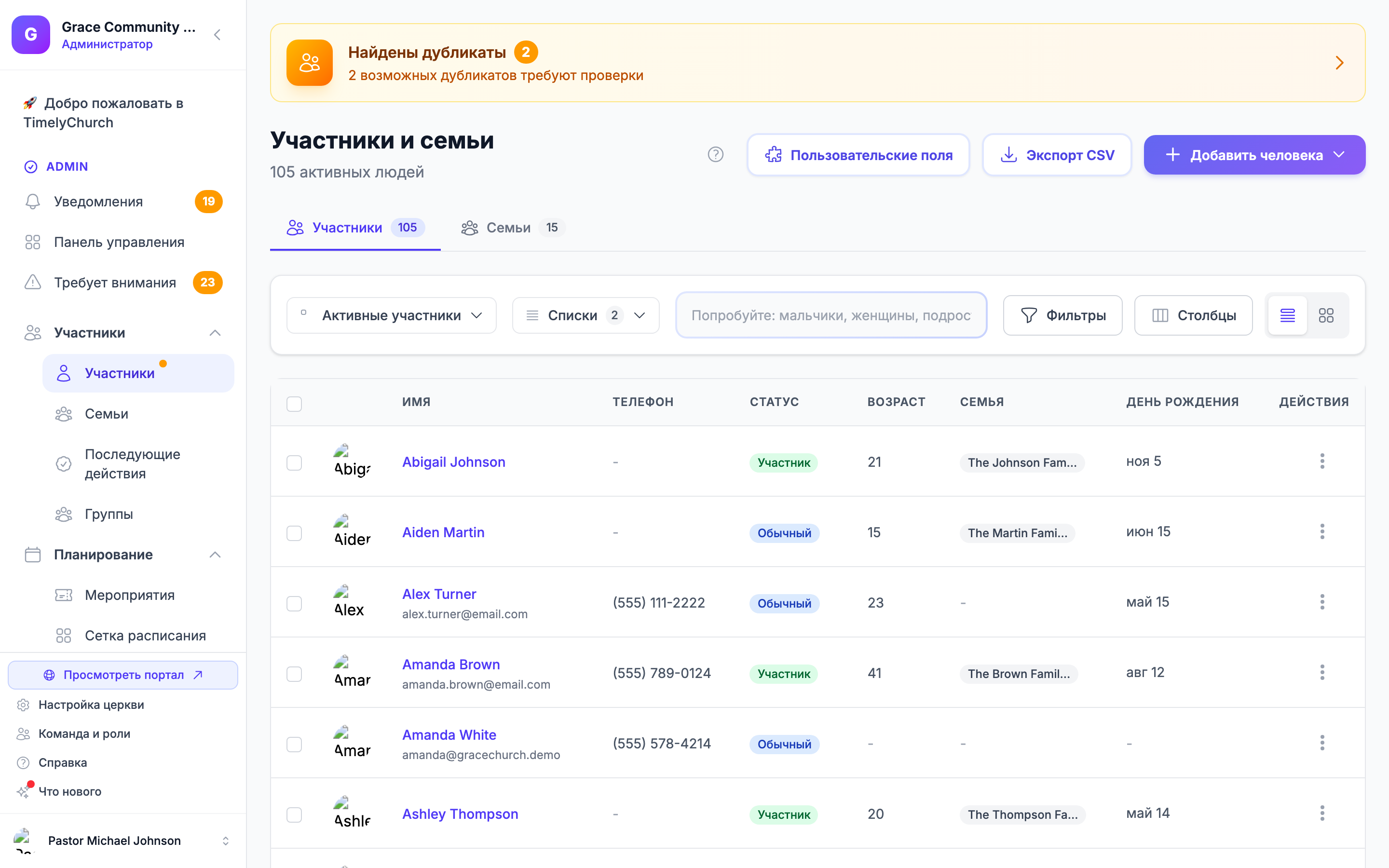
Task: Open Последующие действия in sidebar
Action: tap(138, 464)
